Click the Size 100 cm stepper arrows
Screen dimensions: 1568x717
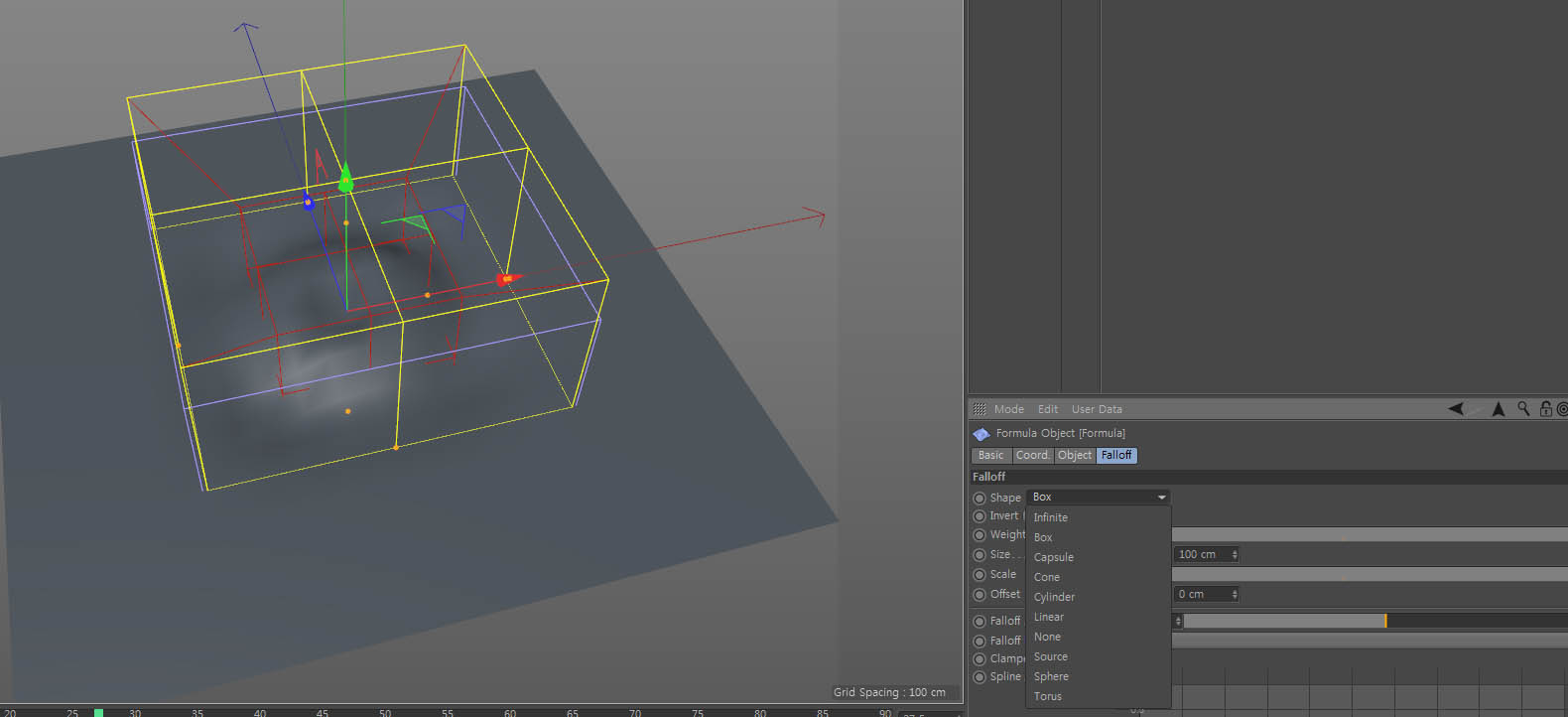pos(1235,554)
